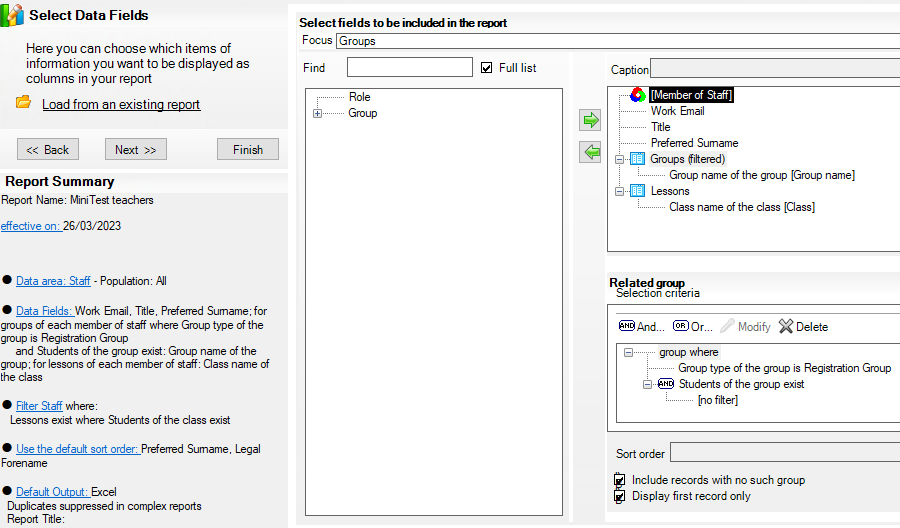Open Use the default sort order link
Viewport: 900px width, 528px height.
[x=77, y=449]
